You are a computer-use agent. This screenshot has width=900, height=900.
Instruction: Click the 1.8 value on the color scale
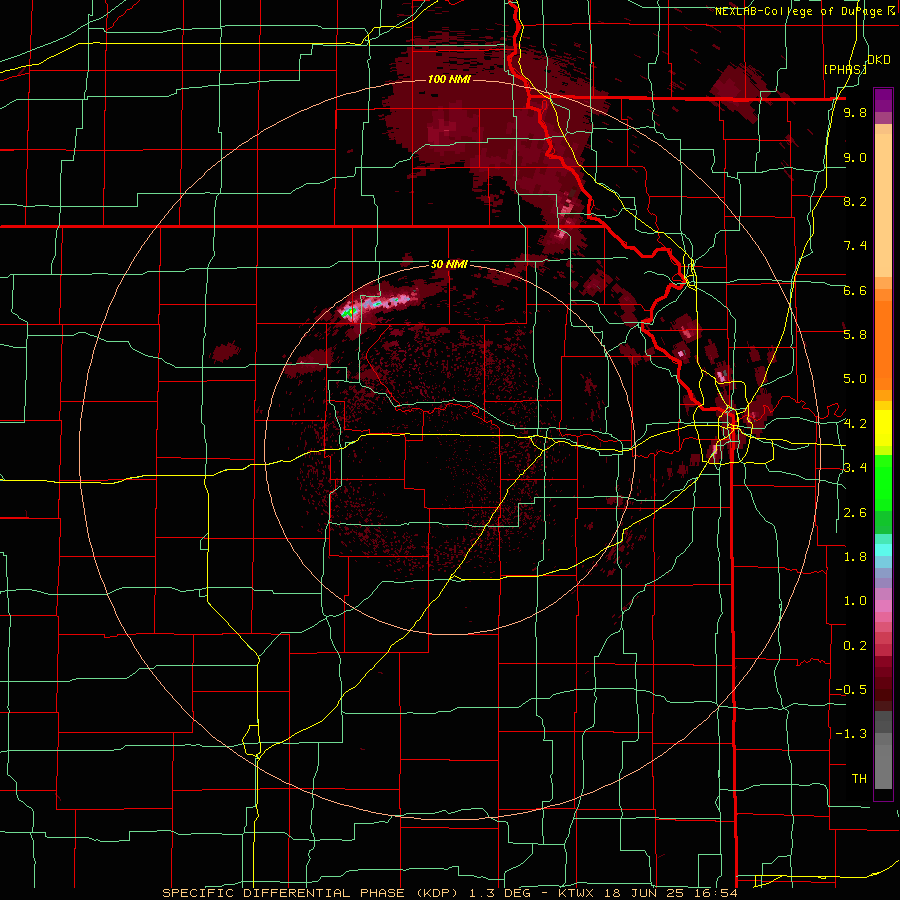[855, 557]
